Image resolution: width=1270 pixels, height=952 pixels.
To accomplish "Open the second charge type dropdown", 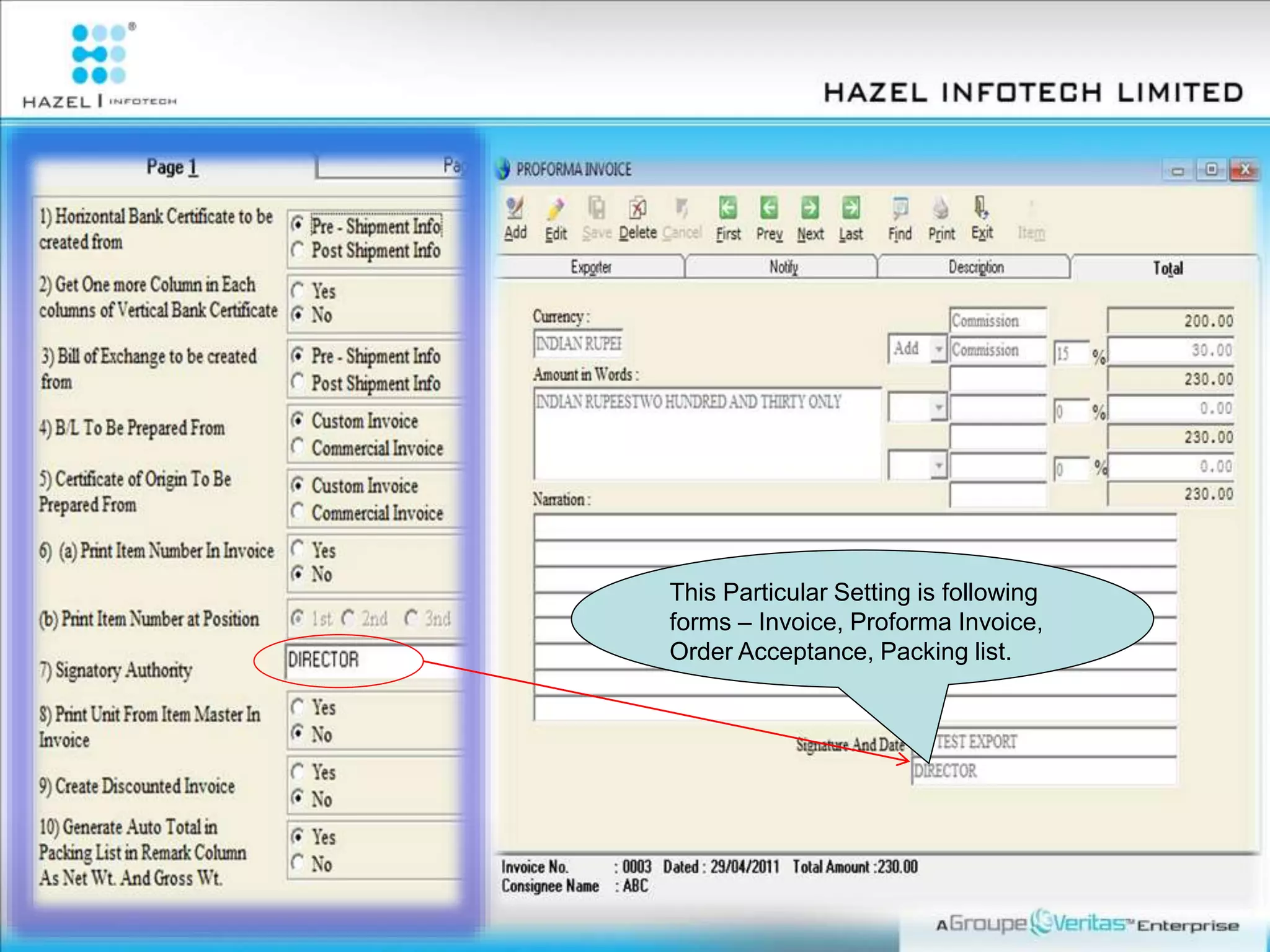I will point(939,407).
